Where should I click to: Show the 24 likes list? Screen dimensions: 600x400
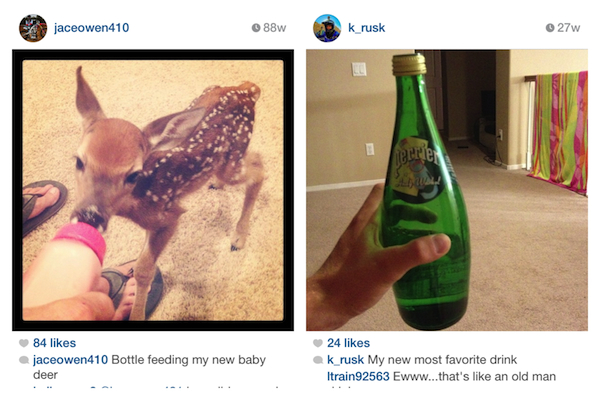(348, 343)
